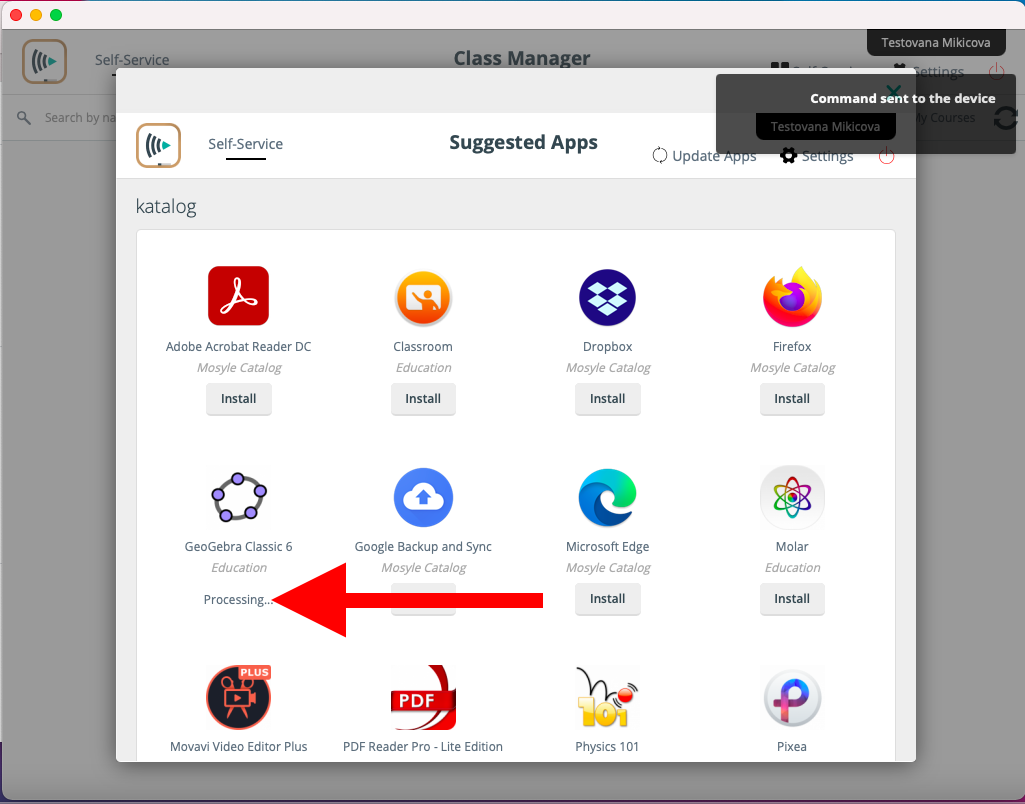Image resolution: width=1025 pixels, height=804 pixels.
Task: Click the Dropbox app icon
Action: [x=607, y=297]
